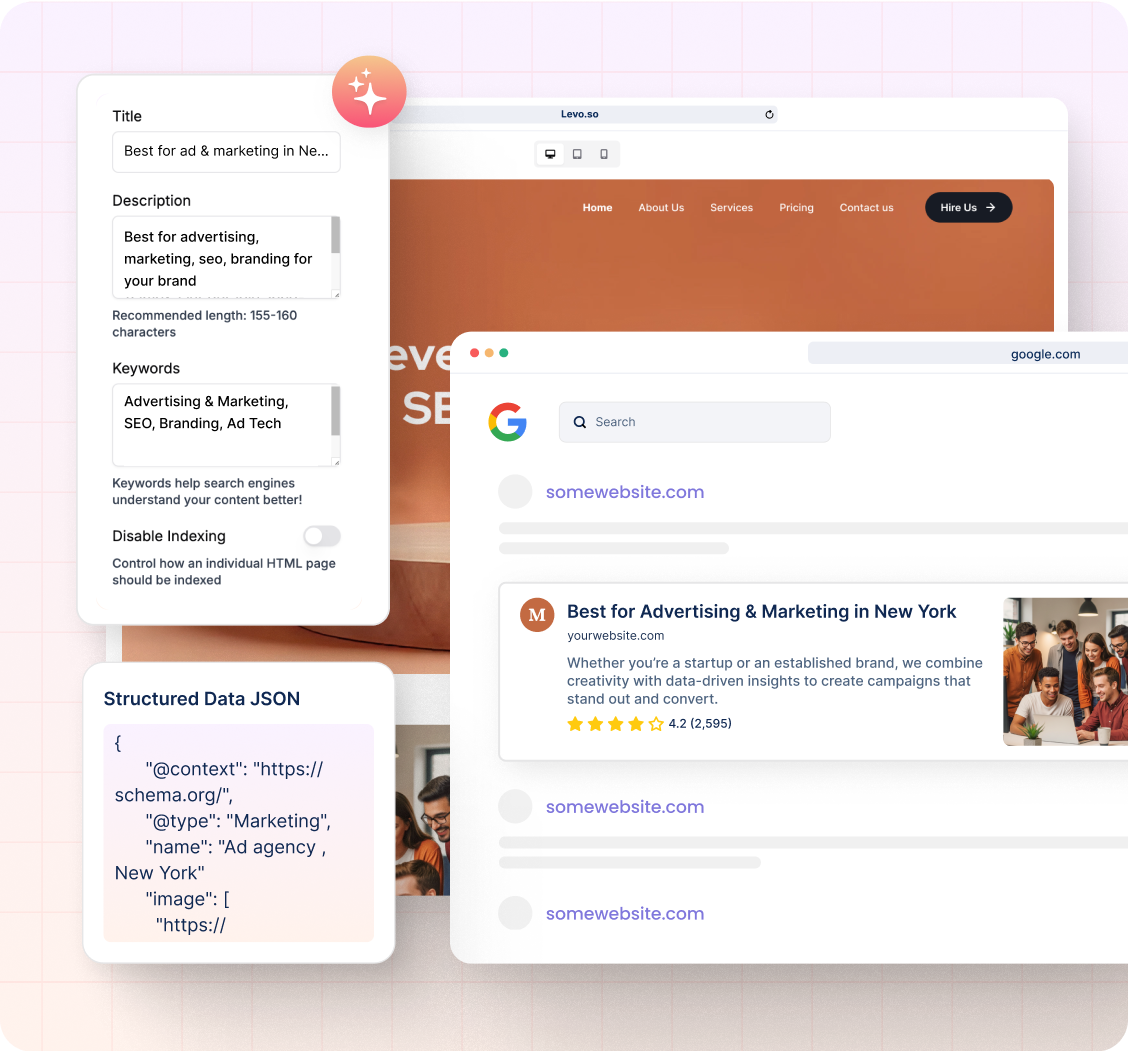Switch to desktop preview icon
1128x1051 pixels.
coord(550,154)
